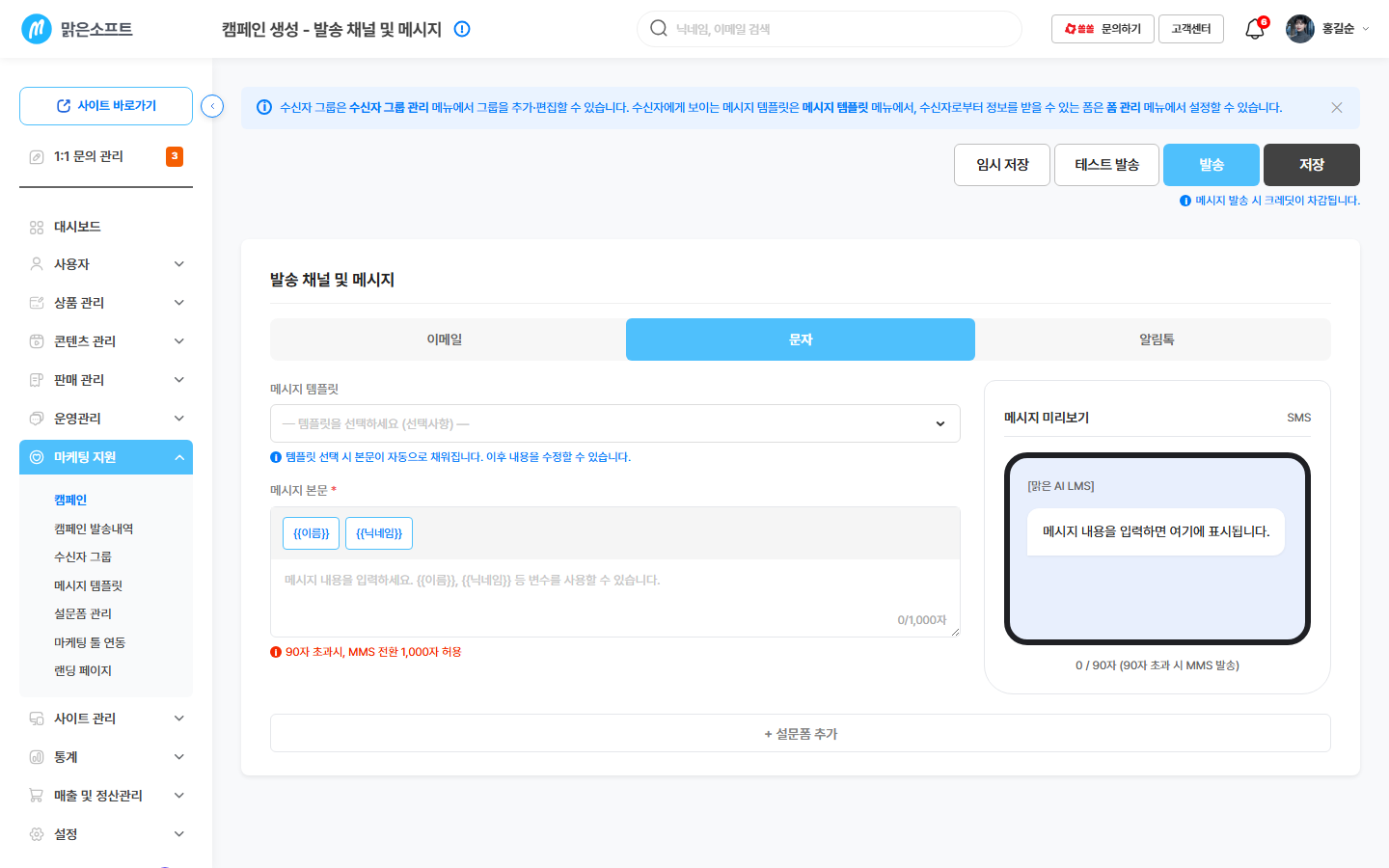Click the orange badge showing 3

(x=175, y=156)
